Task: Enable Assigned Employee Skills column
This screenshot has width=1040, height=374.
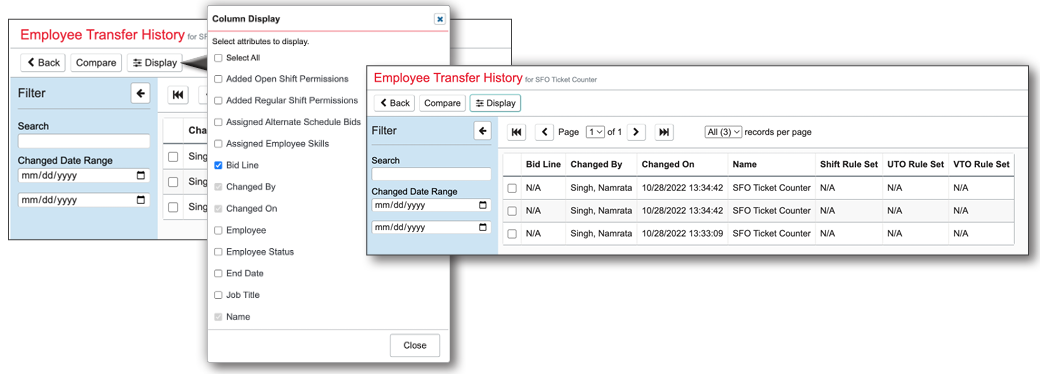Action: click(x=218, y=143)
